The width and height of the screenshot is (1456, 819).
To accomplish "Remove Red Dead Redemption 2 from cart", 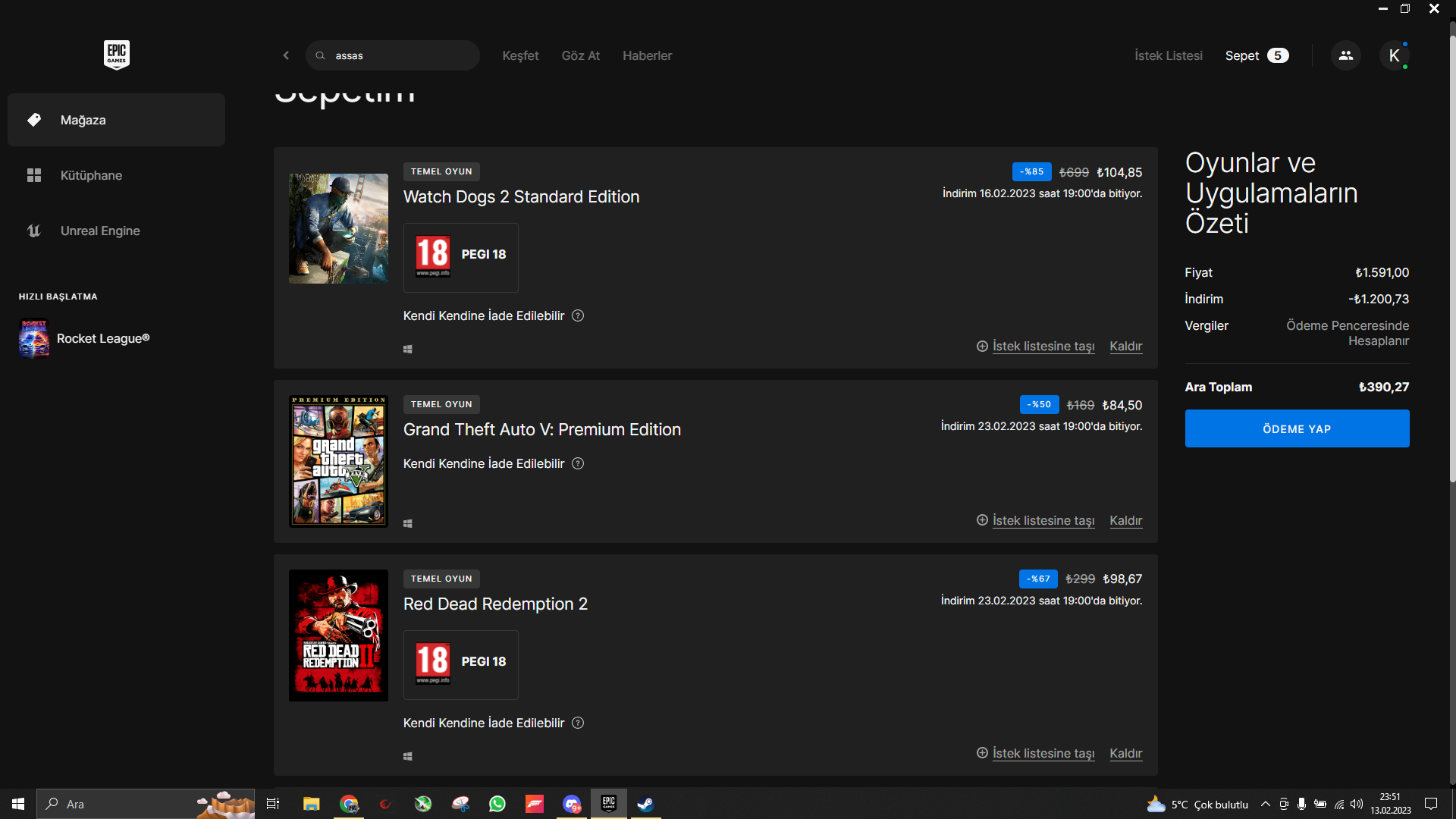I will (1125, 753).
